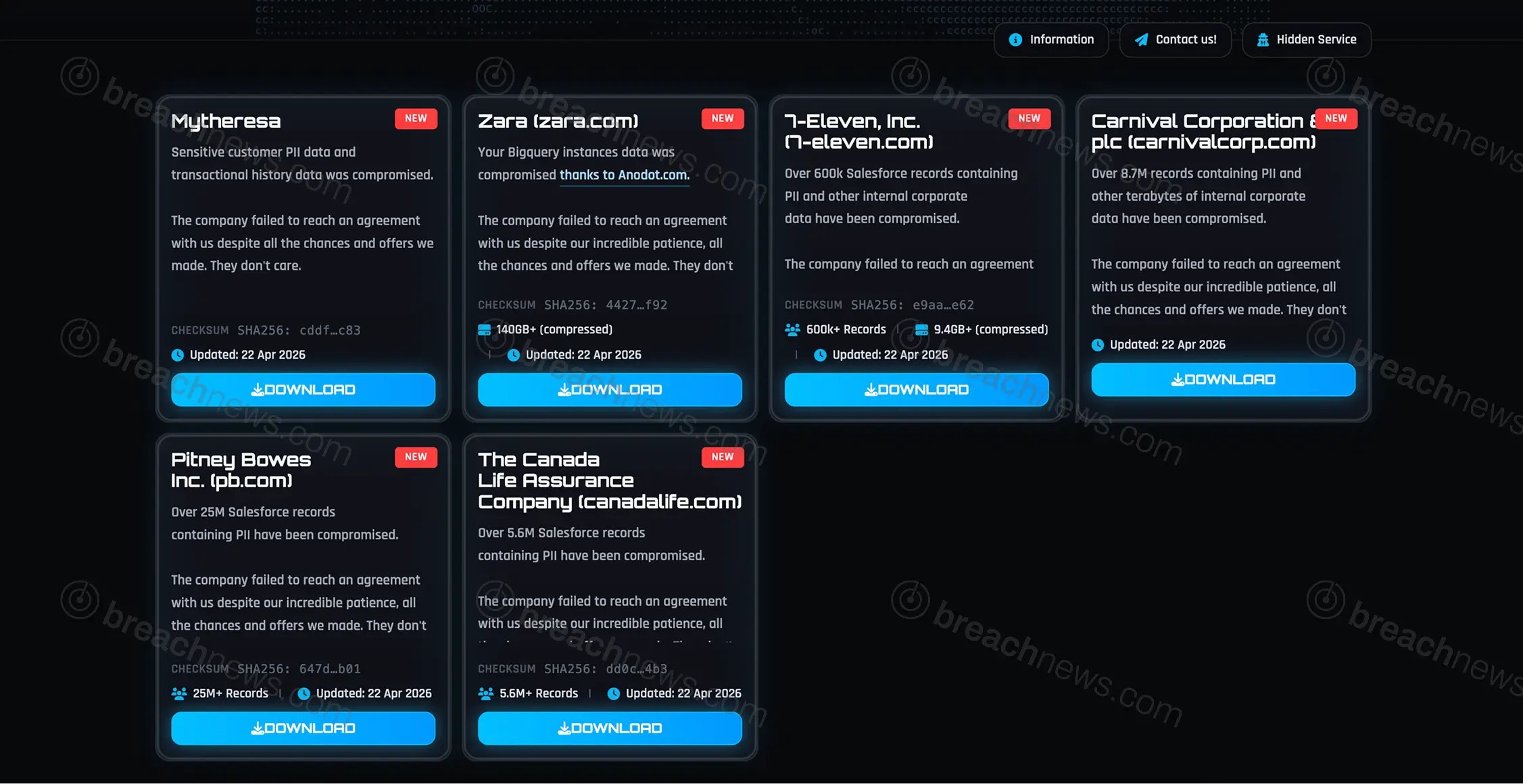Click the clock icon in the Mytheresa card
This screenshot has width=1523, height=784.
pos(178,355)
